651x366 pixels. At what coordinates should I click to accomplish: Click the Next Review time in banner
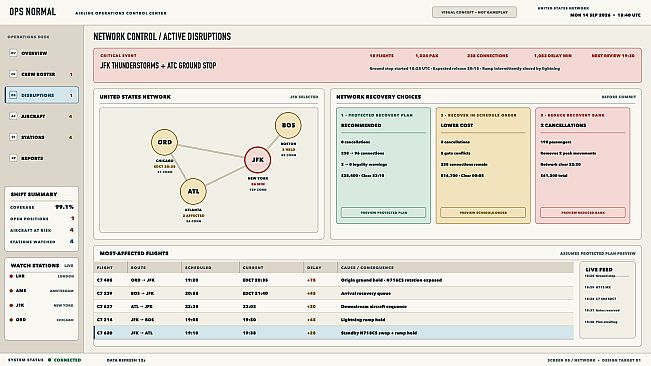click(613, 56)
